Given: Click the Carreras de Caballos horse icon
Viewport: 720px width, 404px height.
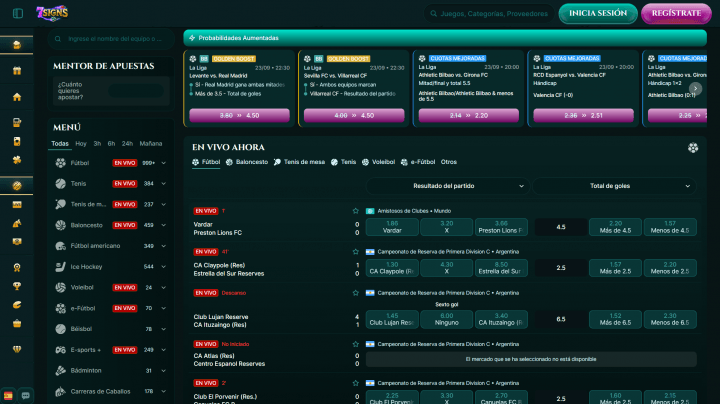Looking at the screenshot, I should click(x=61, y=392).
